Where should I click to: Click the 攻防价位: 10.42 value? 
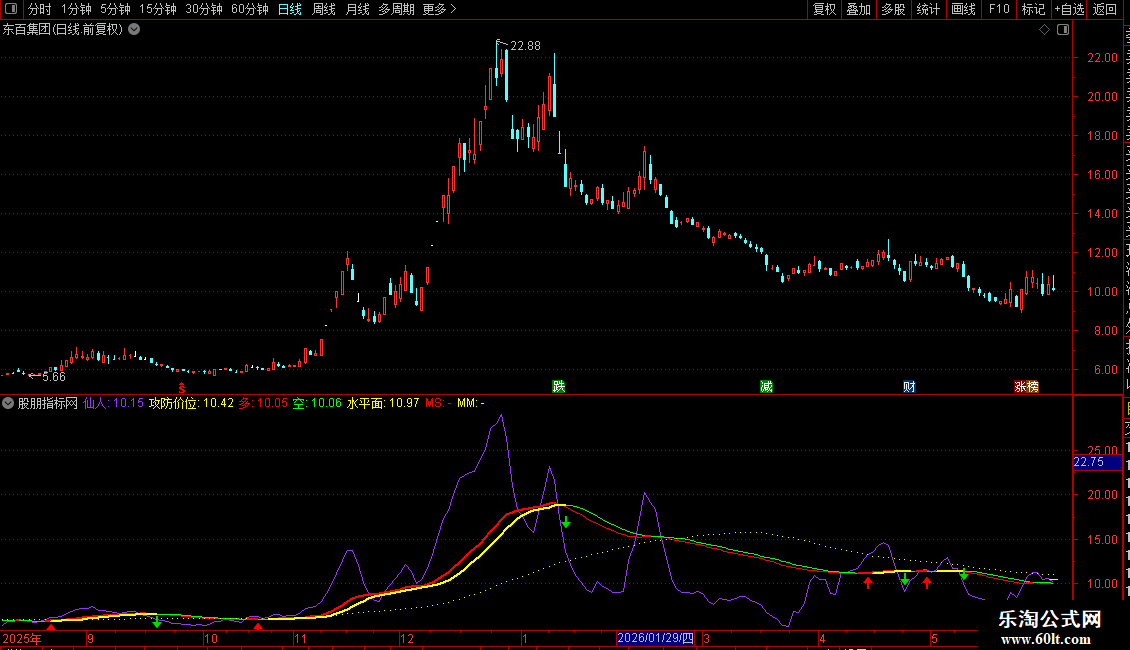coord(192,404)
